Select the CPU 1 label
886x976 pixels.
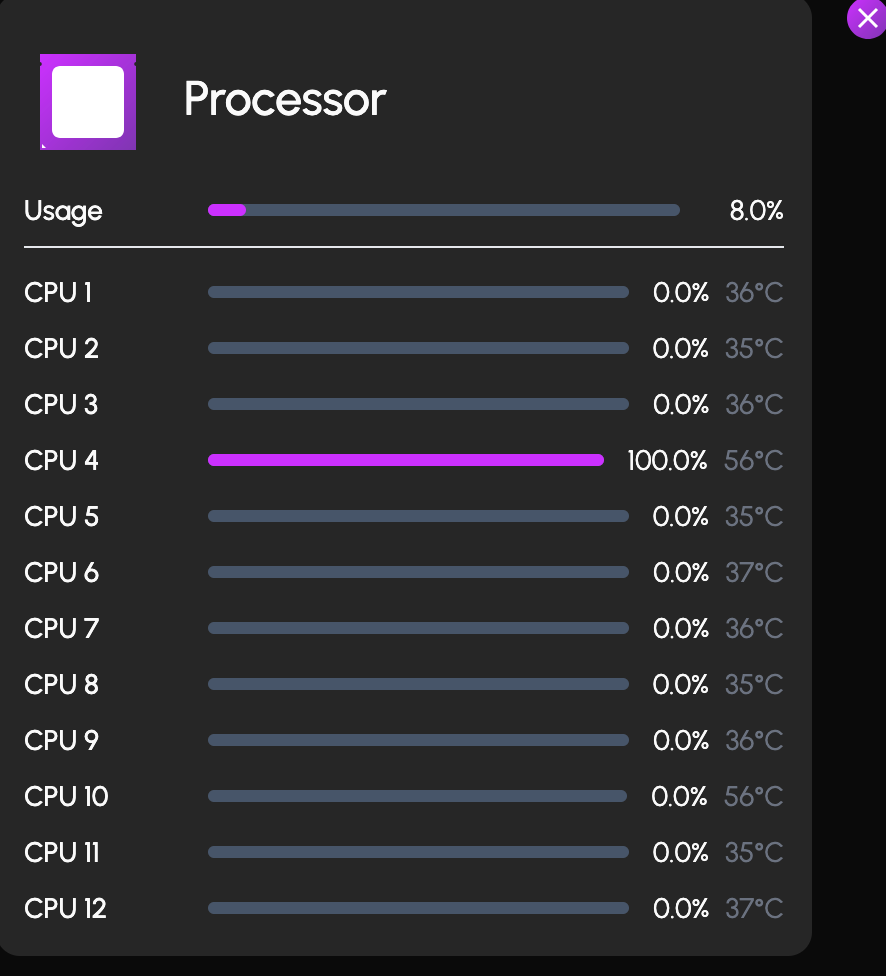coord(58,293)
